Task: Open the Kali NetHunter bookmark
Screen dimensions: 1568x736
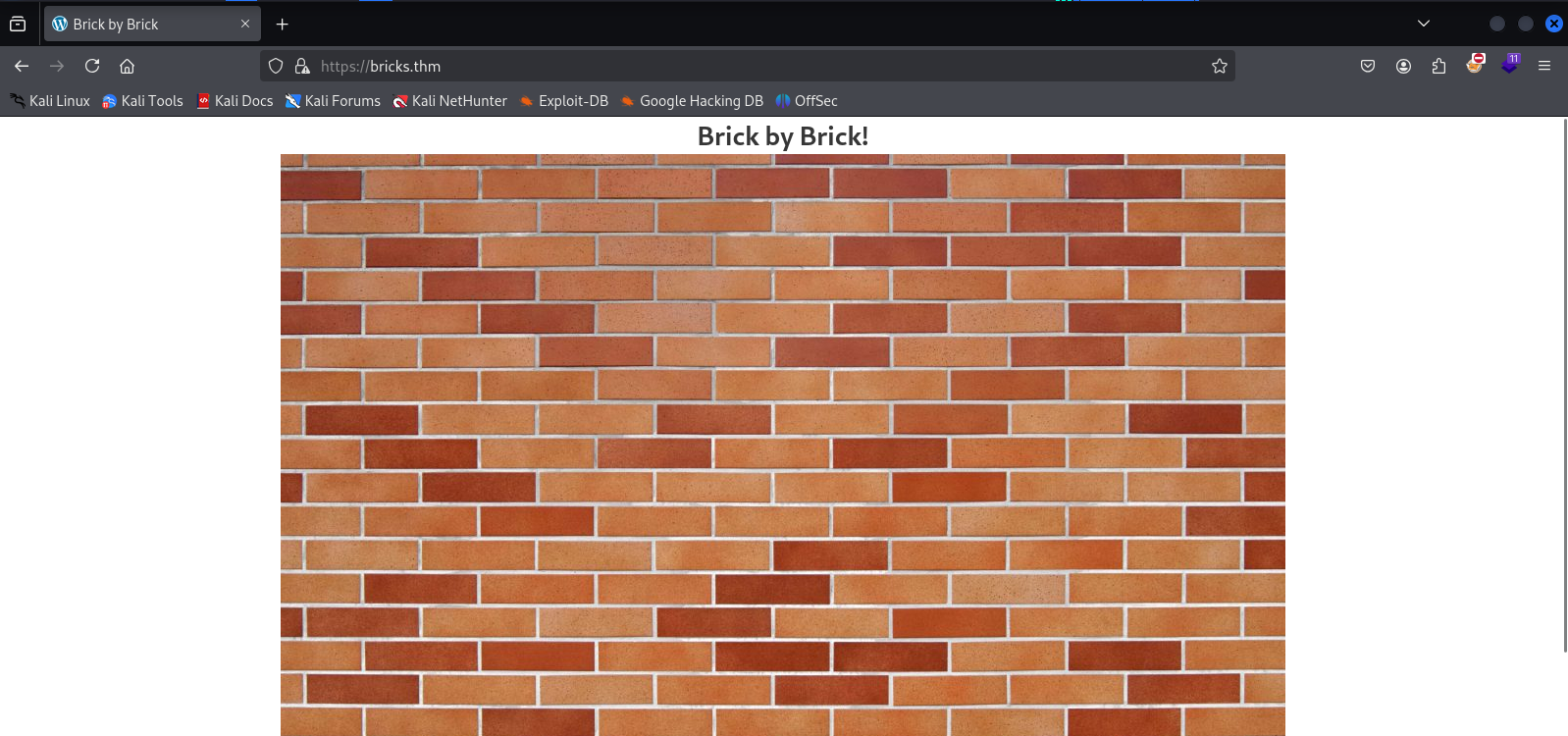Action: tap(449, 101)
